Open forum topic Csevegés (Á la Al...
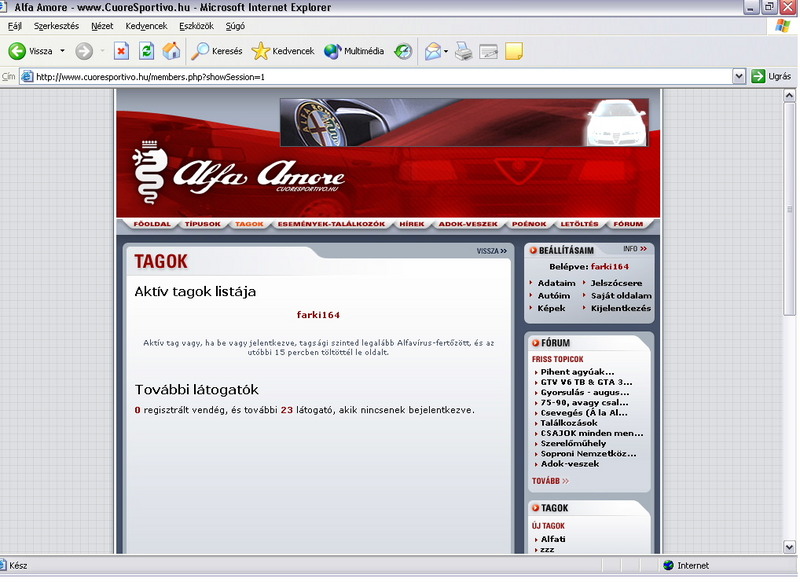800x582 pixels. click(x=584, y=413)
